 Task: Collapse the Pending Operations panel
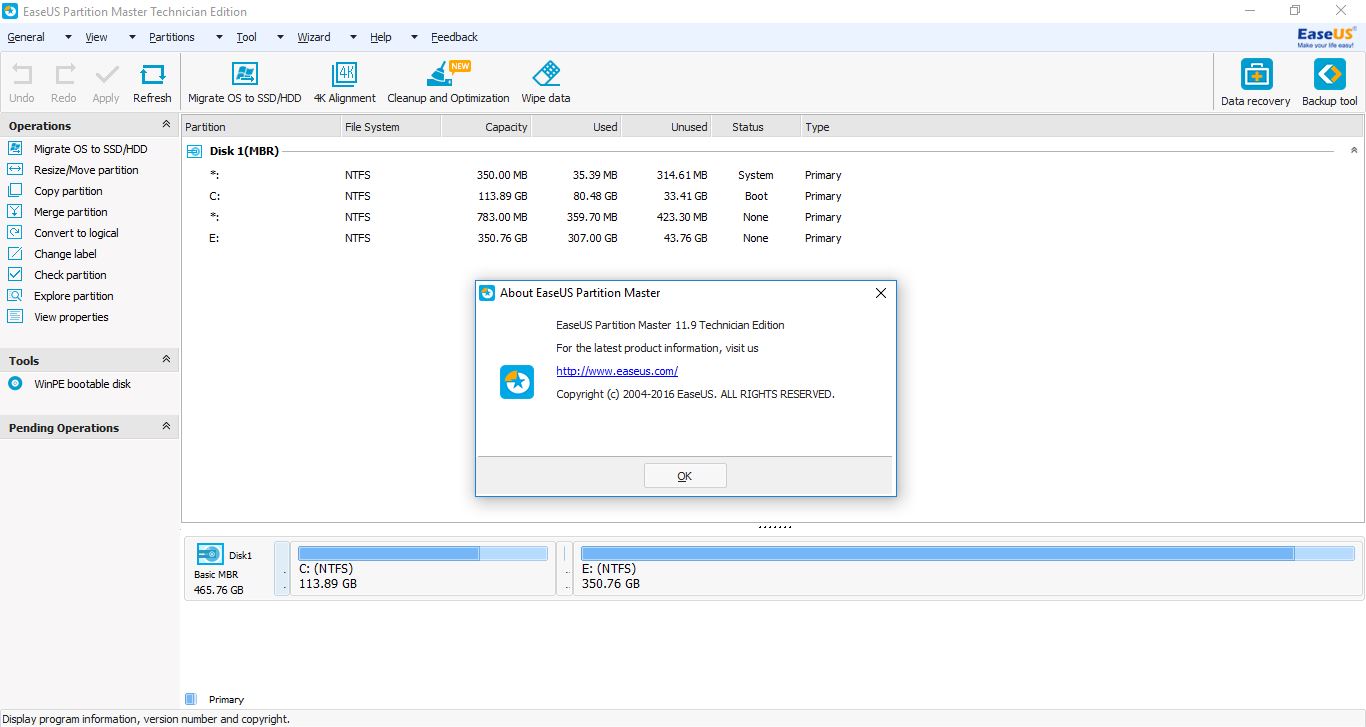point(166,427)
